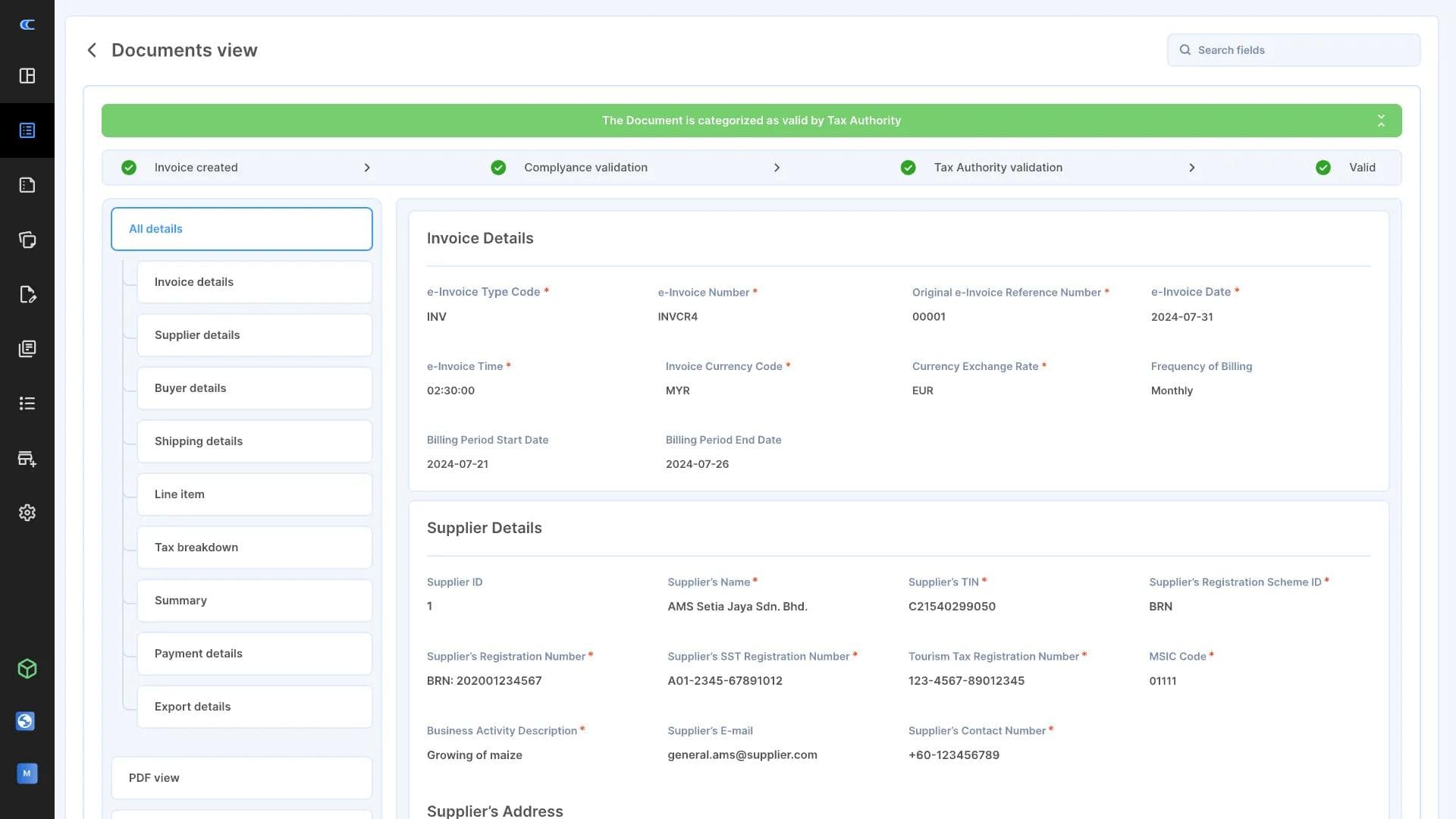Open the Tax breakdown section

pyautogui.click(x=254, y=547)
